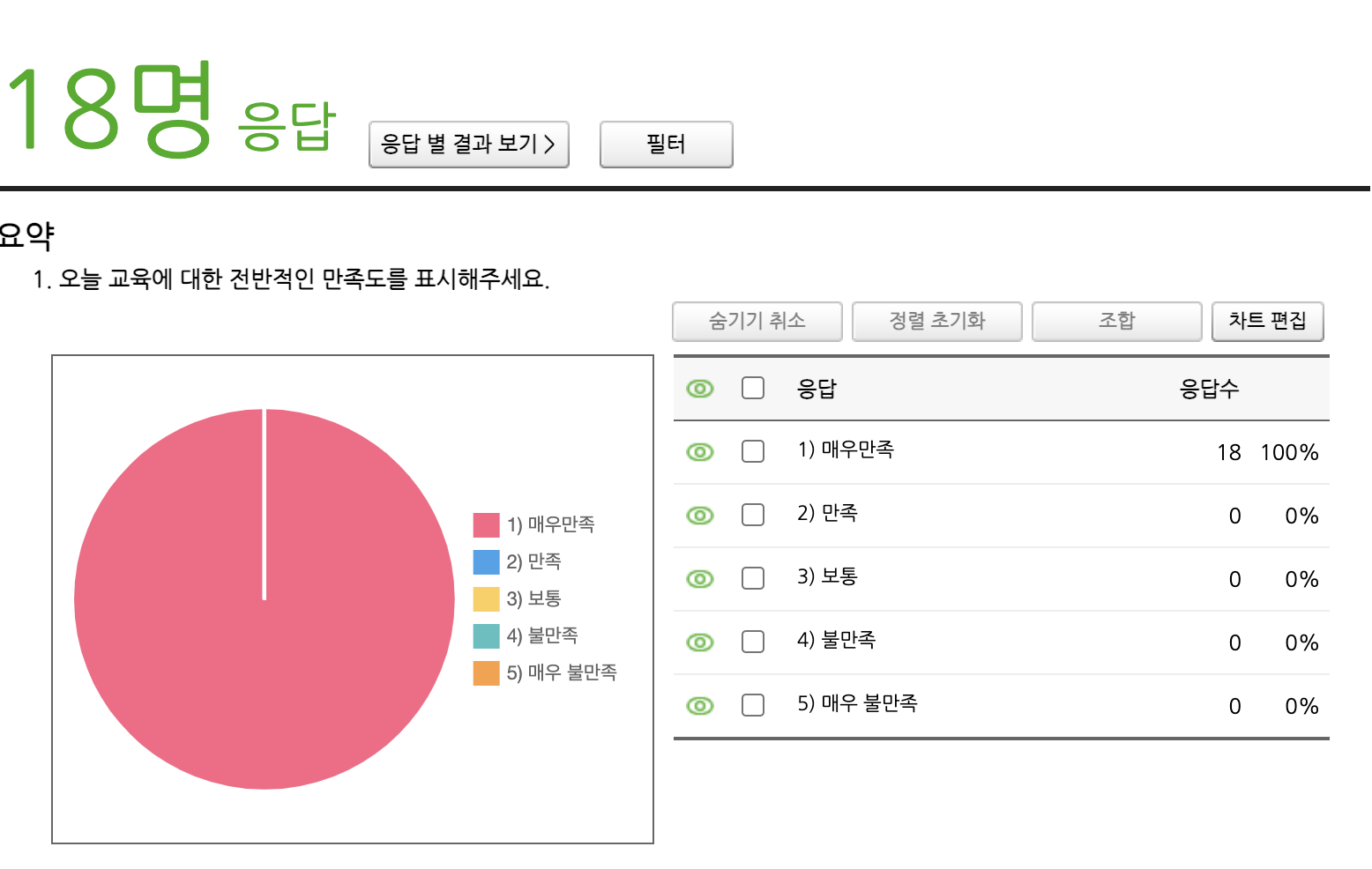Viewport: 1372px width, 869px height.
Task: Open the 차트 편집 chart editor
Action: tap(1267, 321)
